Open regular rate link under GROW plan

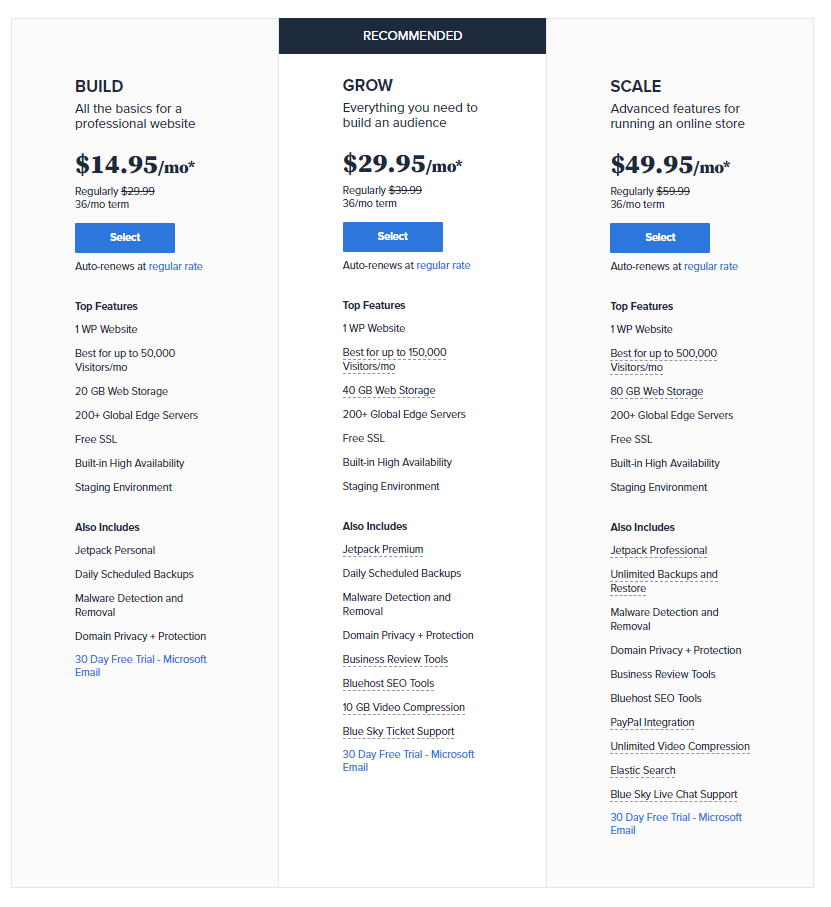tap(444, 266)
